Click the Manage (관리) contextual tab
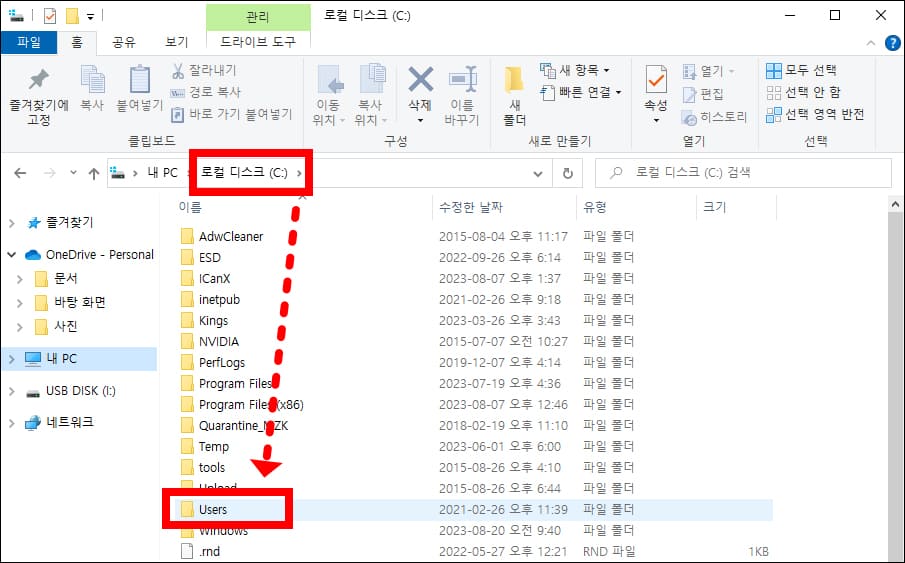This screenshot has width=905, height=563. (258, 17)
